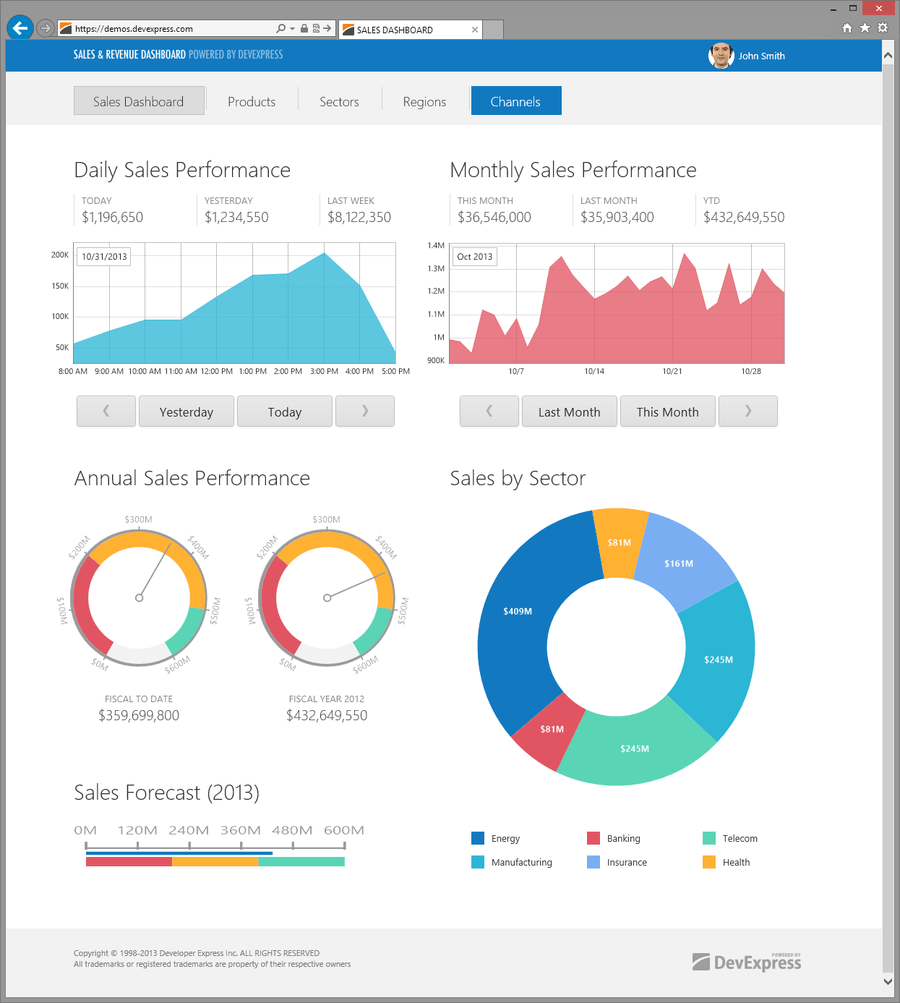
Task: Go to next month in Monthly Sales
Action: [748, 411]
